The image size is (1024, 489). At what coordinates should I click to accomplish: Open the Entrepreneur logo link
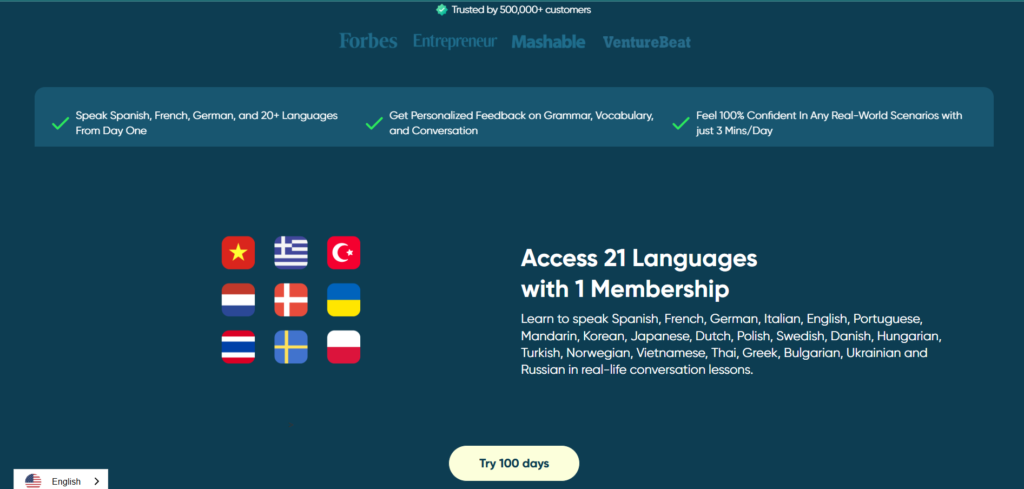click(x=455, y=41)
